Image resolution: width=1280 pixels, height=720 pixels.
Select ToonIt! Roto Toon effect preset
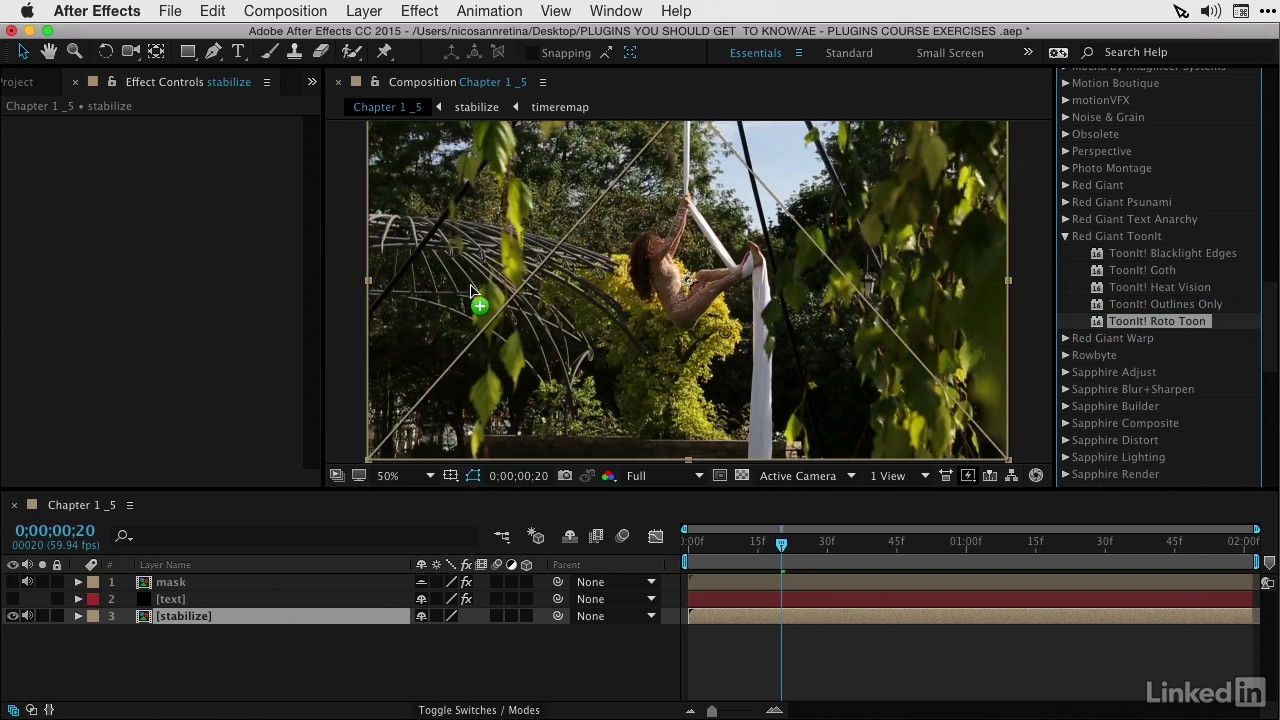tap(1157, 321)
